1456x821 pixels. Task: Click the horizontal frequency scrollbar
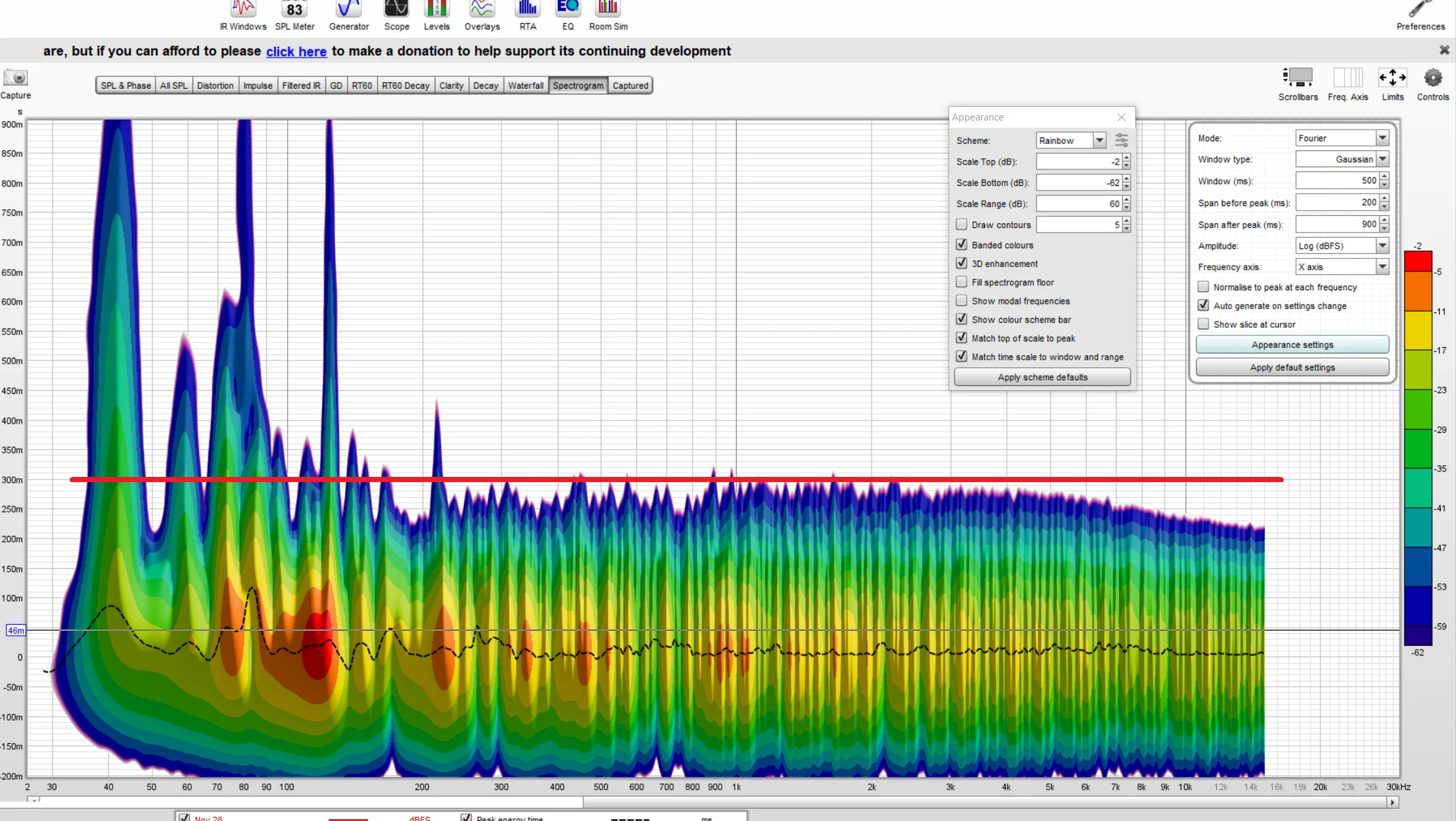pos(713,802)
